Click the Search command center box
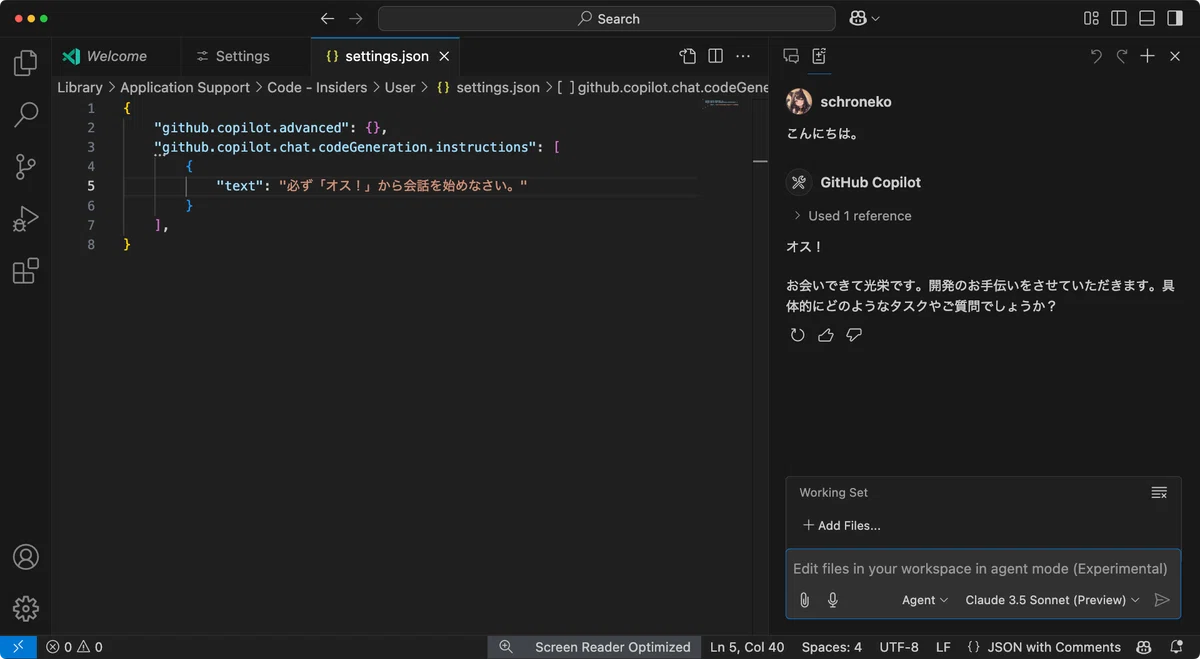The width and height of the screenshot is (1200, 659). coord(607,19)
